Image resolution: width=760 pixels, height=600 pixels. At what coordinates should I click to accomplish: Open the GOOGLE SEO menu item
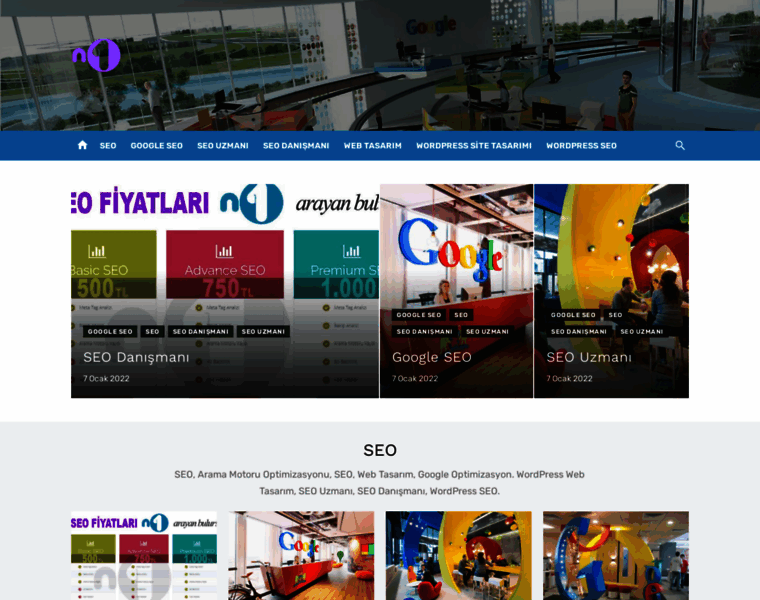pyautogui.click(x=157, y=146)
